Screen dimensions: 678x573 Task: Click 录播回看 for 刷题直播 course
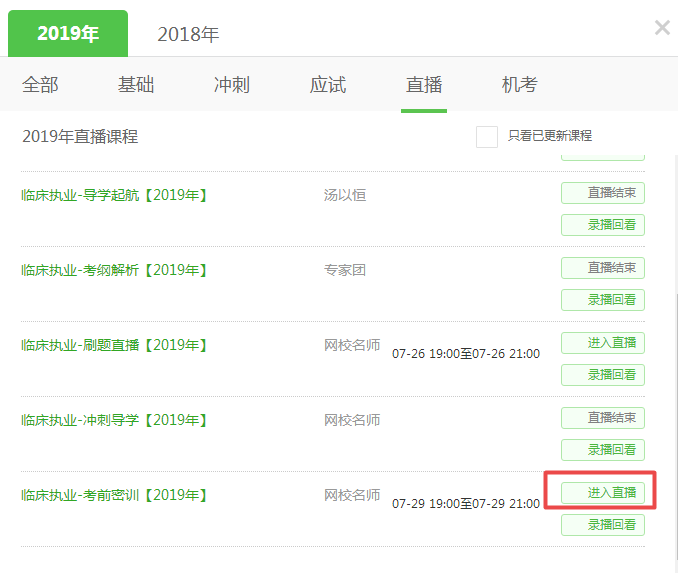point(603,375)
